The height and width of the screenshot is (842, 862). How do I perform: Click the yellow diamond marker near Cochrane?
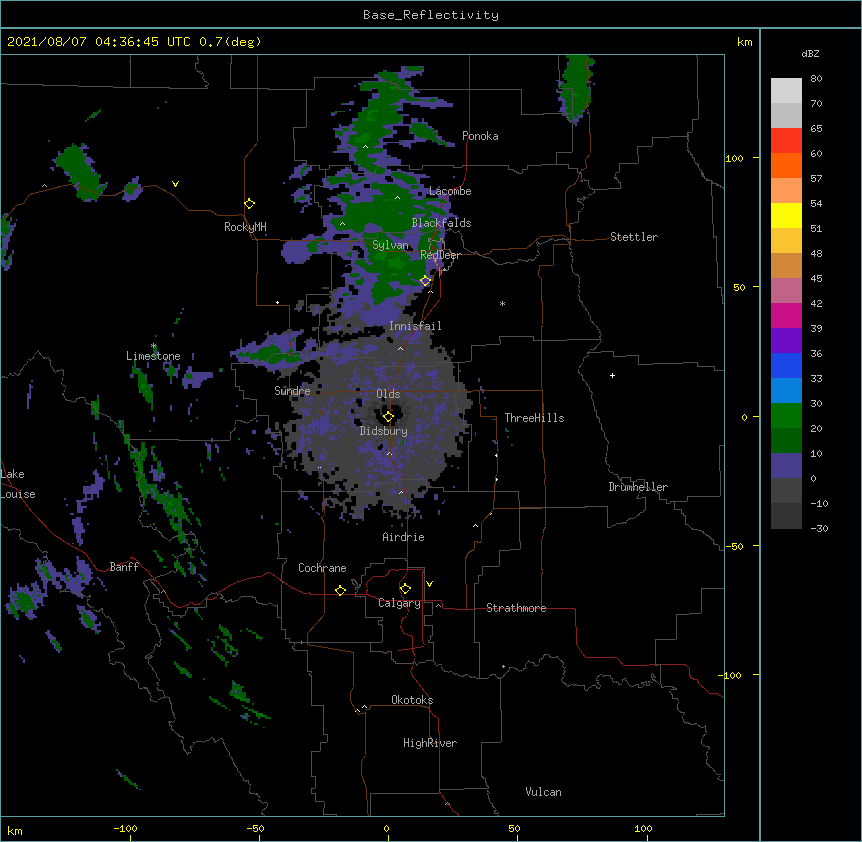(x=340, y=590)
